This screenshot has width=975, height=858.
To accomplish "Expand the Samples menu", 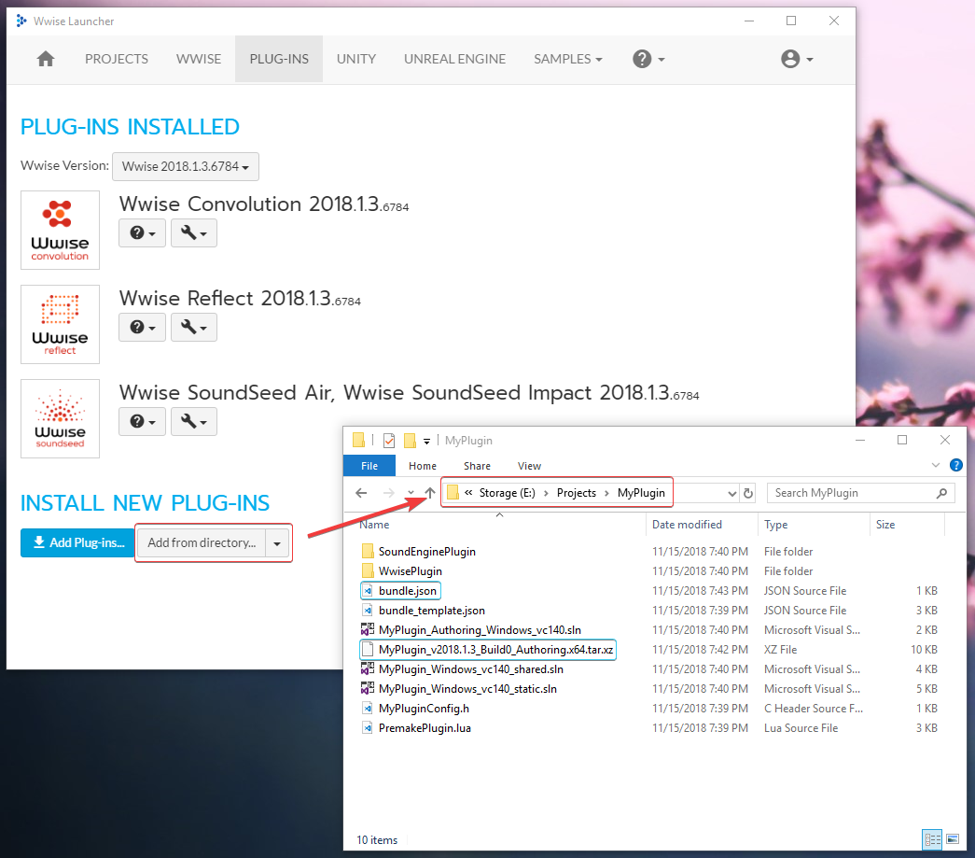I will click(x=568, y=59).
